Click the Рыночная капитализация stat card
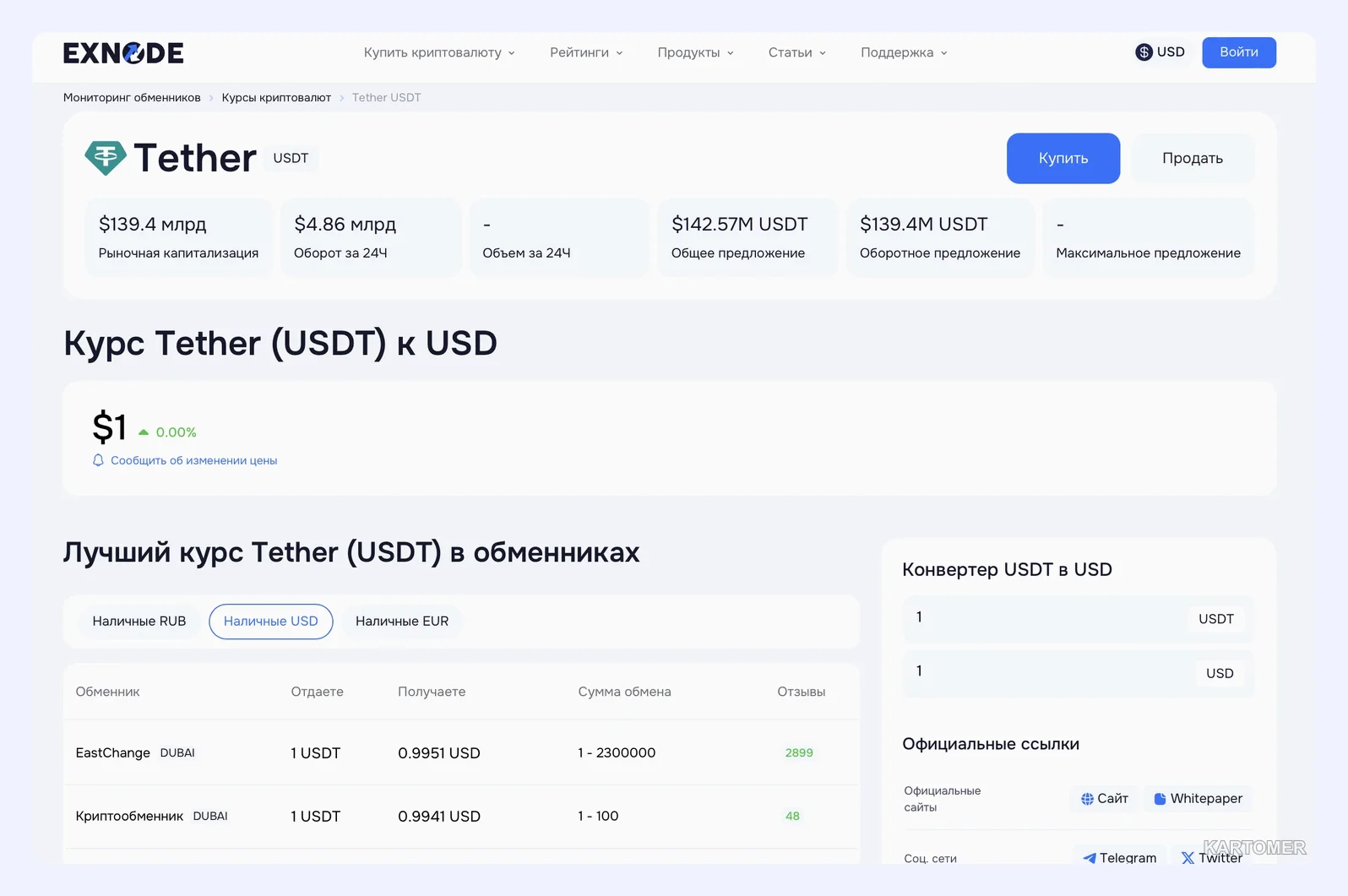Viewport: 1348px width, 896px height. coord(178,238)
